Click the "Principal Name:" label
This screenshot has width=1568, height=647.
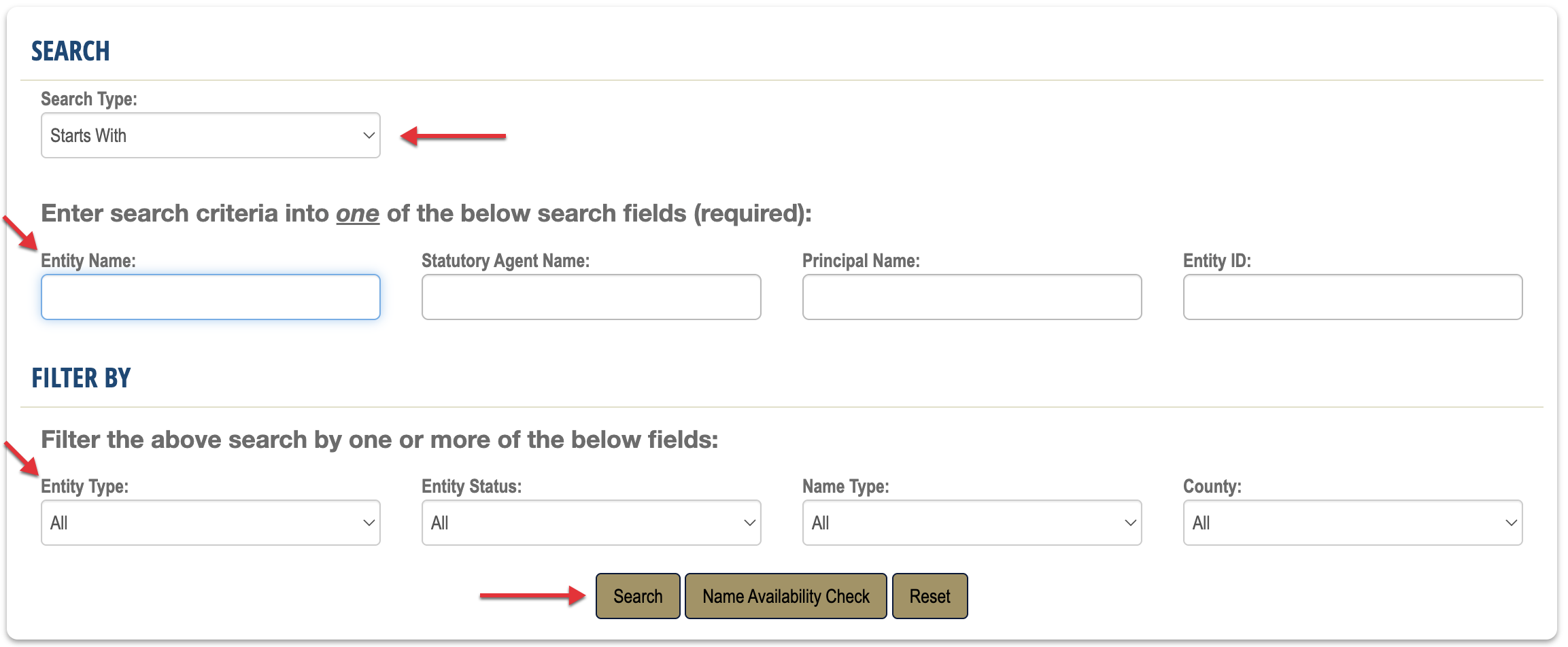click(x=861, y=261)
